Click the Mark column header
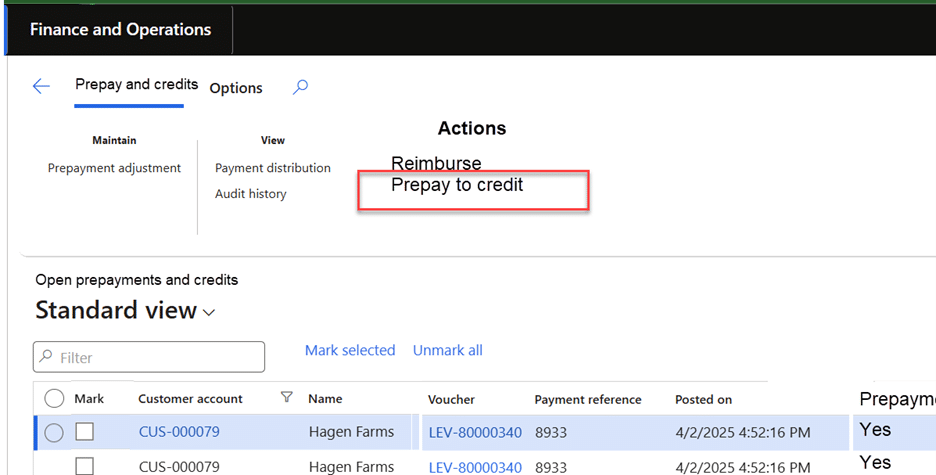This screenshot has height=475, width=936. coord(89,399)
